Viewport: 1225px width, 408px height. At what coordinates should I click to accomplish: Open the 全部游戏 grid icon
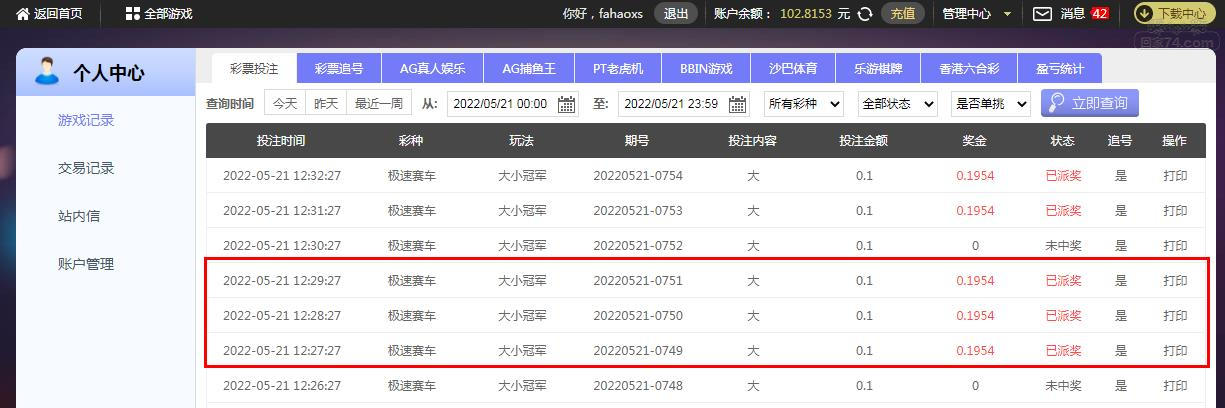pos(133,14)
